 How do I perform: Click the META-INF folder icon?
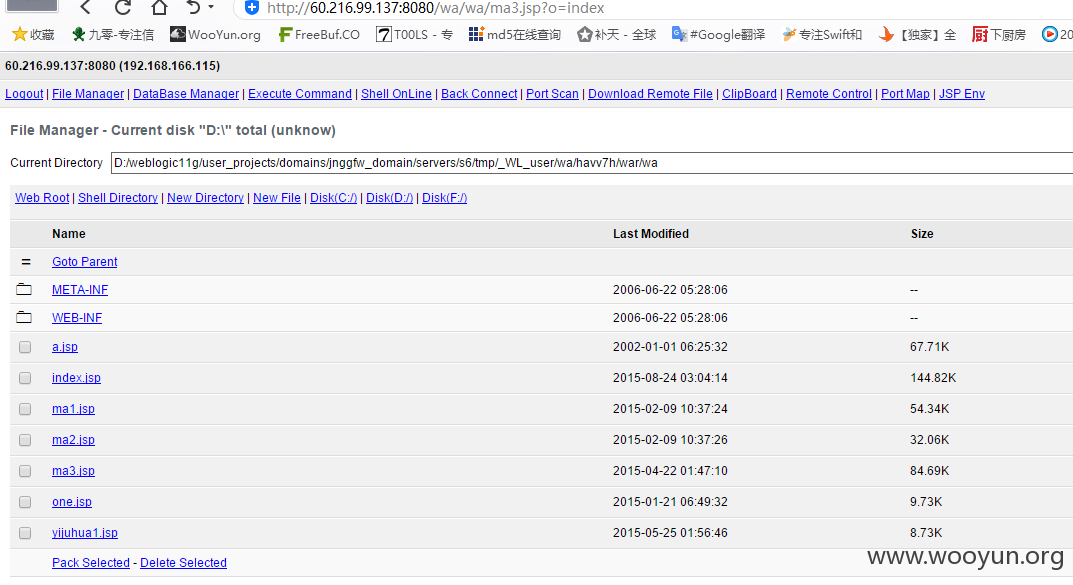[x=24, y=289]
